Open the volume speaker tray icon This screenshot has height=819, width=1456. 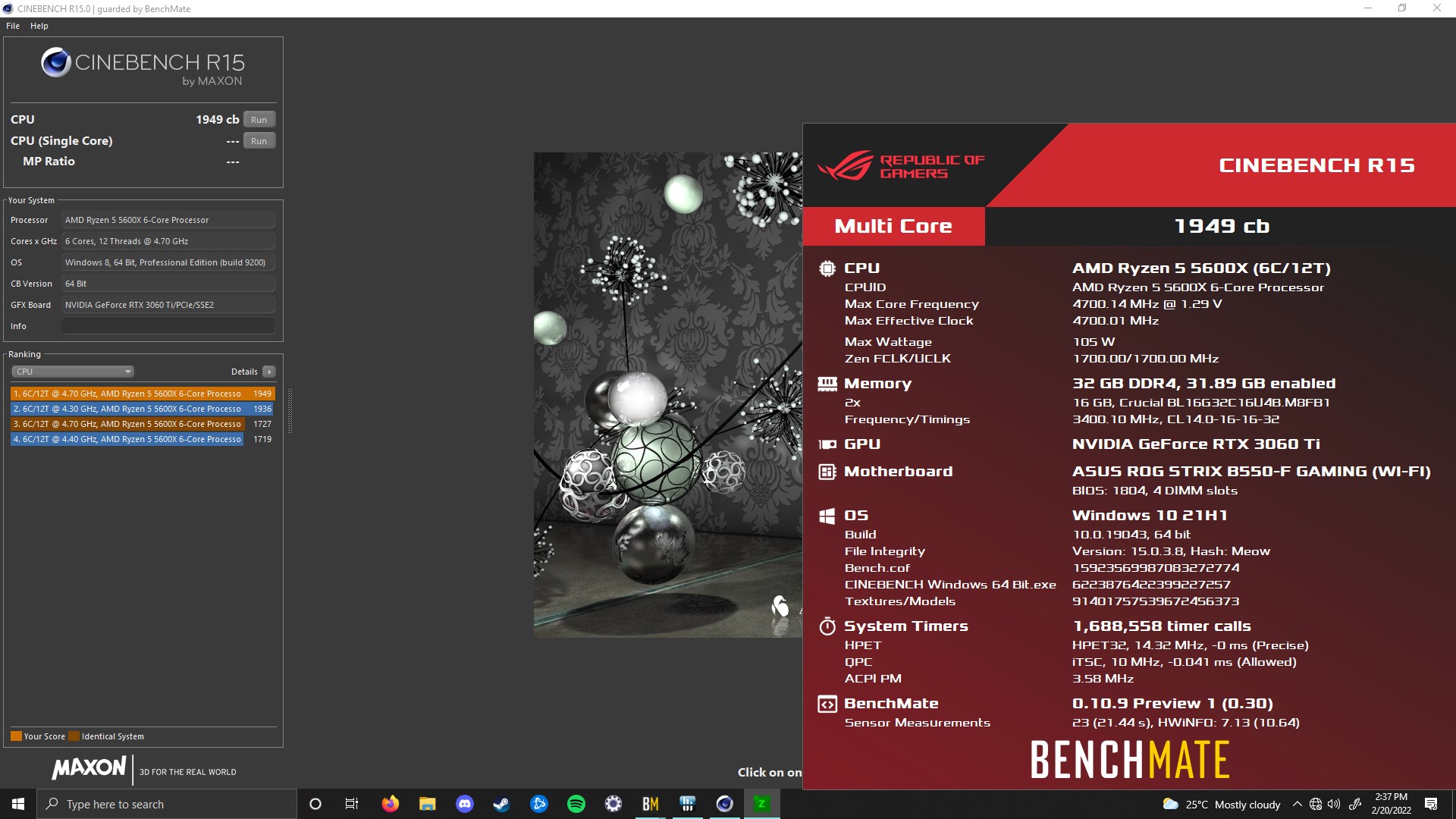(1334, 805)
